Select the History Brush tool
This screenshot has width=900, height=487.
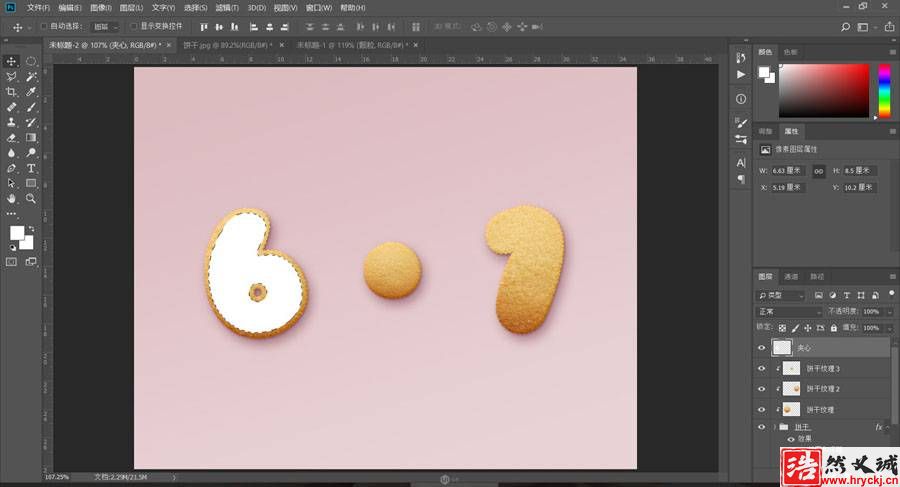31,122
